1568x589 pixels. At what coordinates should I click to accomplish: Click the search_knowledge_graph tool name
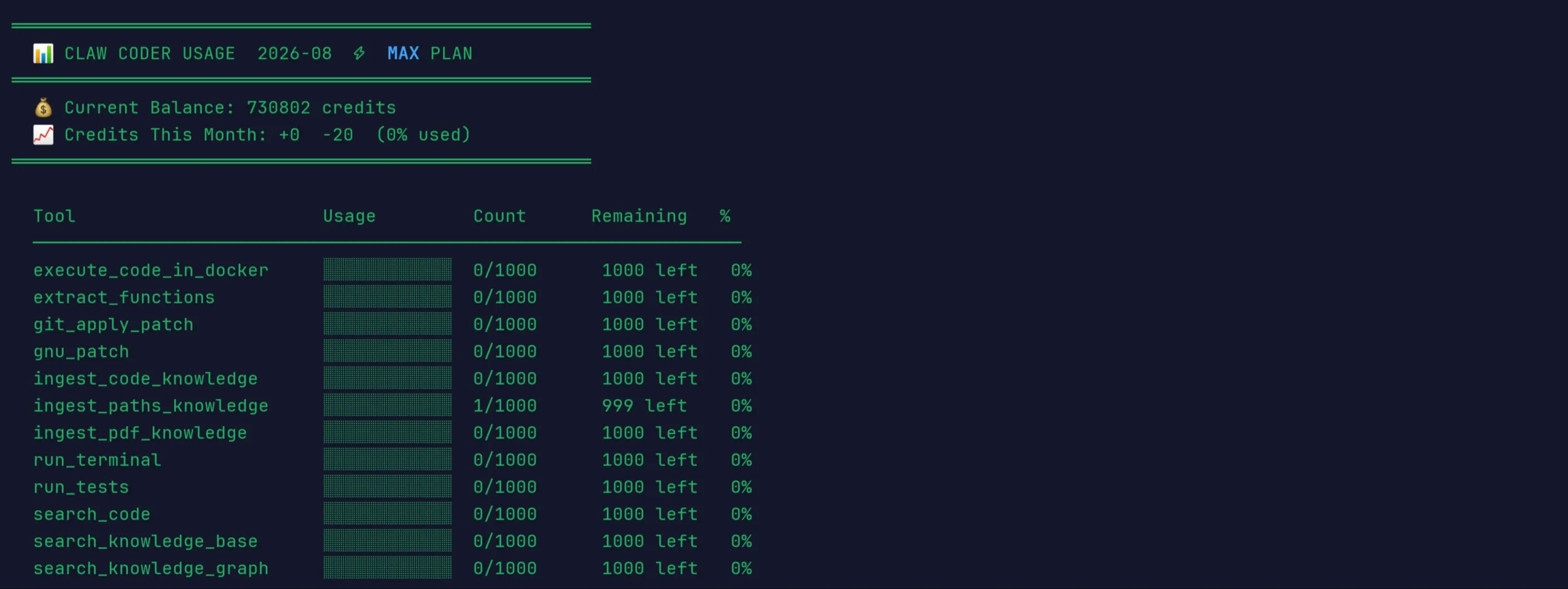(150, 568)
